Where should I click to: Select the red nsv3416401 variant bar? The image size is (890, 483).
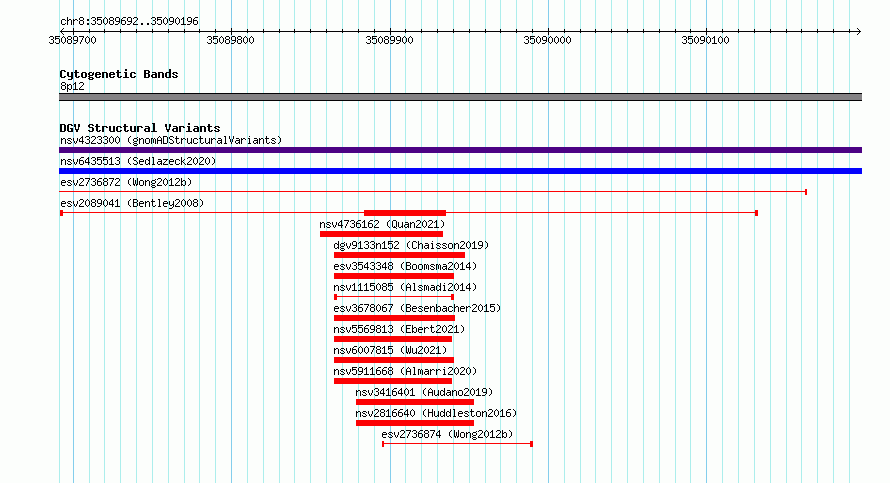coord(415,402)
